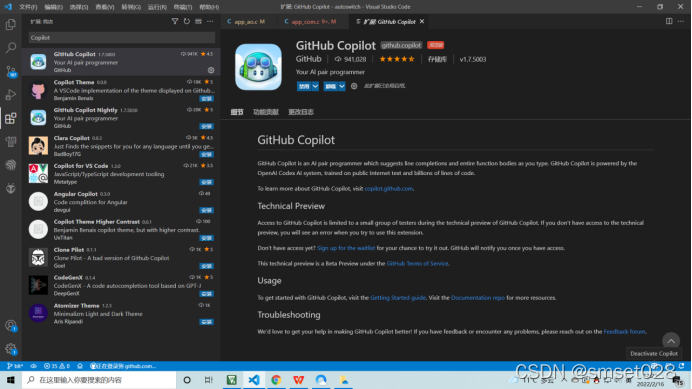The height and width of the screenshot is (389, 692).
Task: Open the Windows Start menu
Action: pyautogui.click(x=11, y=380)
